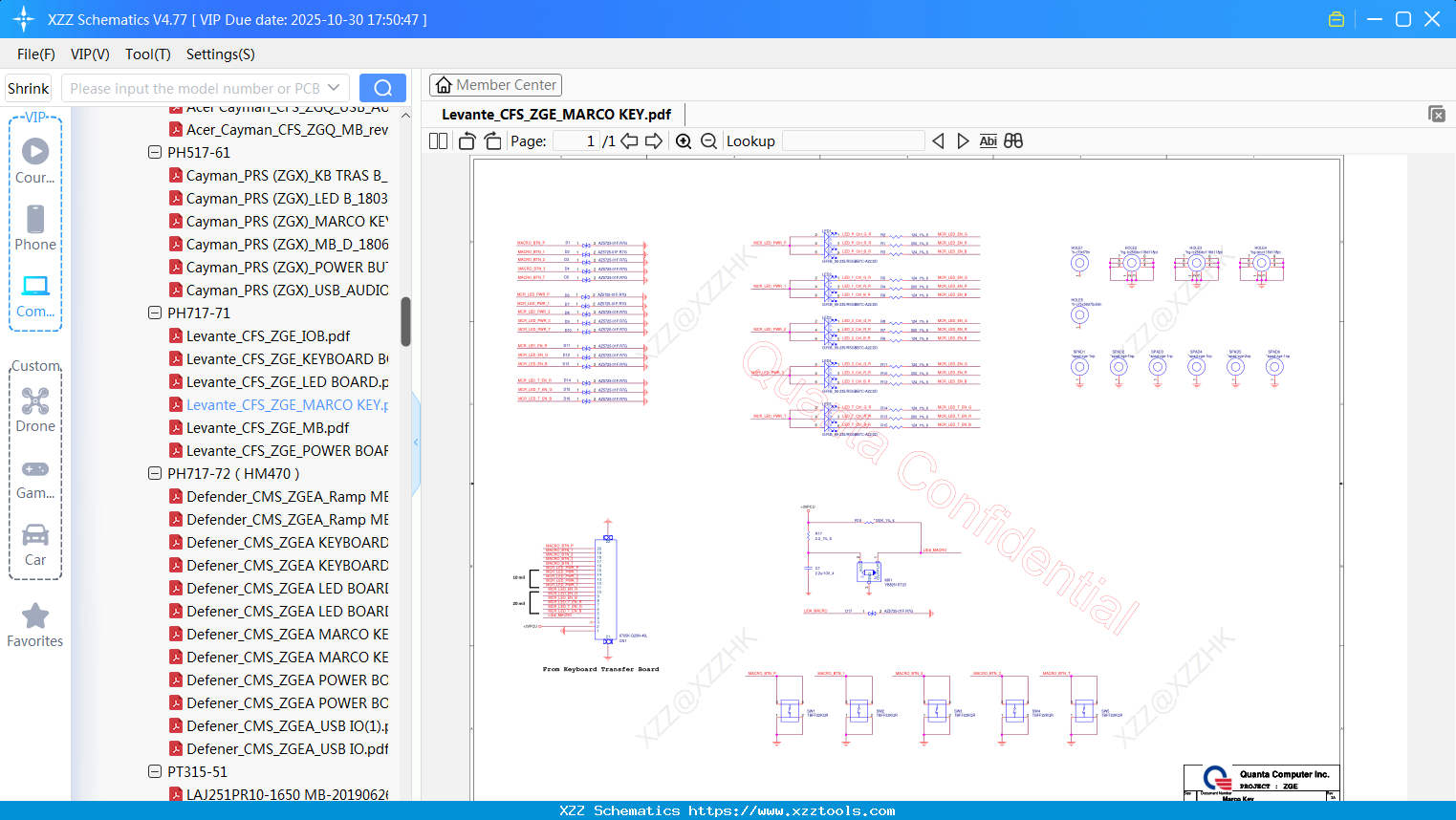Toggle the two-page split view icon

[x=439, y=141]
